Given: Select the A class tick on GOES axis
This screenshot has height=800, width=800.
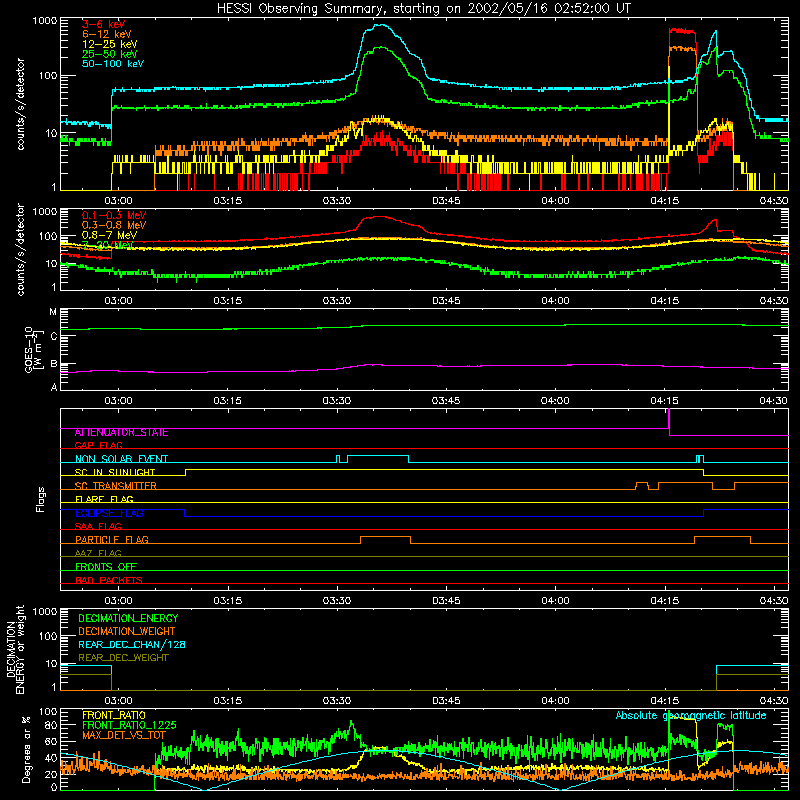Looking at the screenshot, I should [54, 387].
